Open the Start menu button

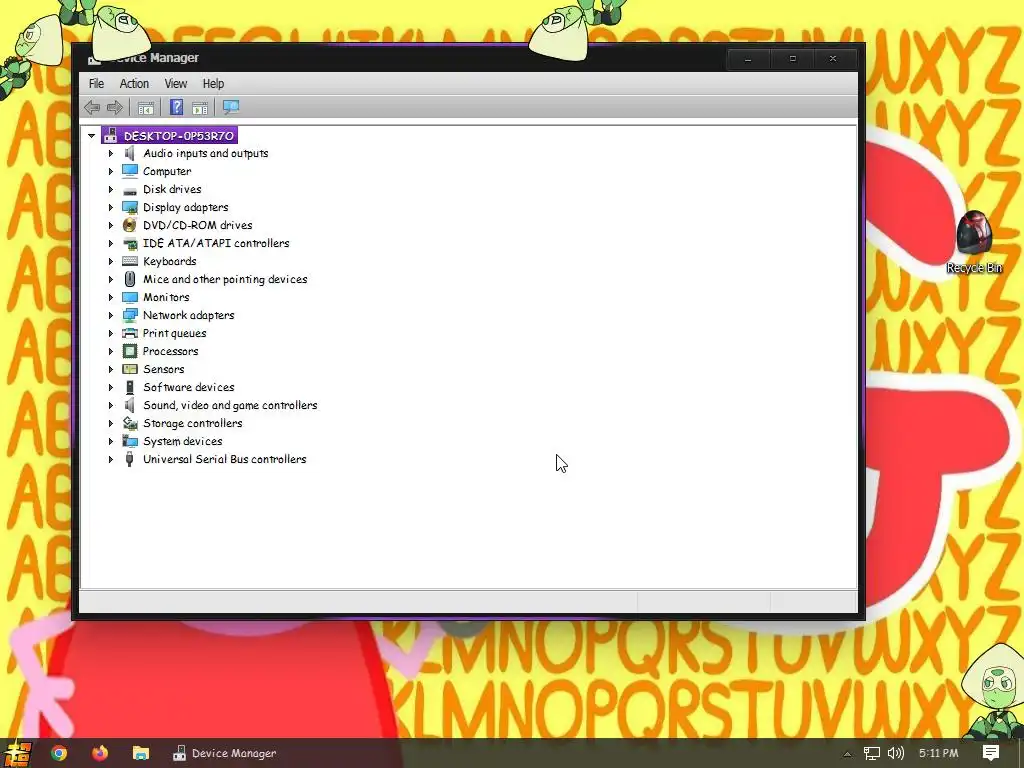tap(16, 753)
